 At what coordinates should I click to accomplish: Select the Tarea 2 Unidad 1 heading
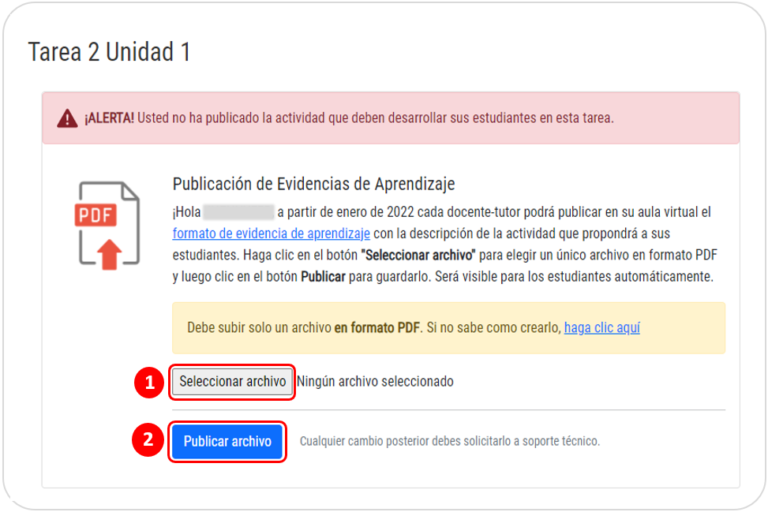tap(109, 52)
